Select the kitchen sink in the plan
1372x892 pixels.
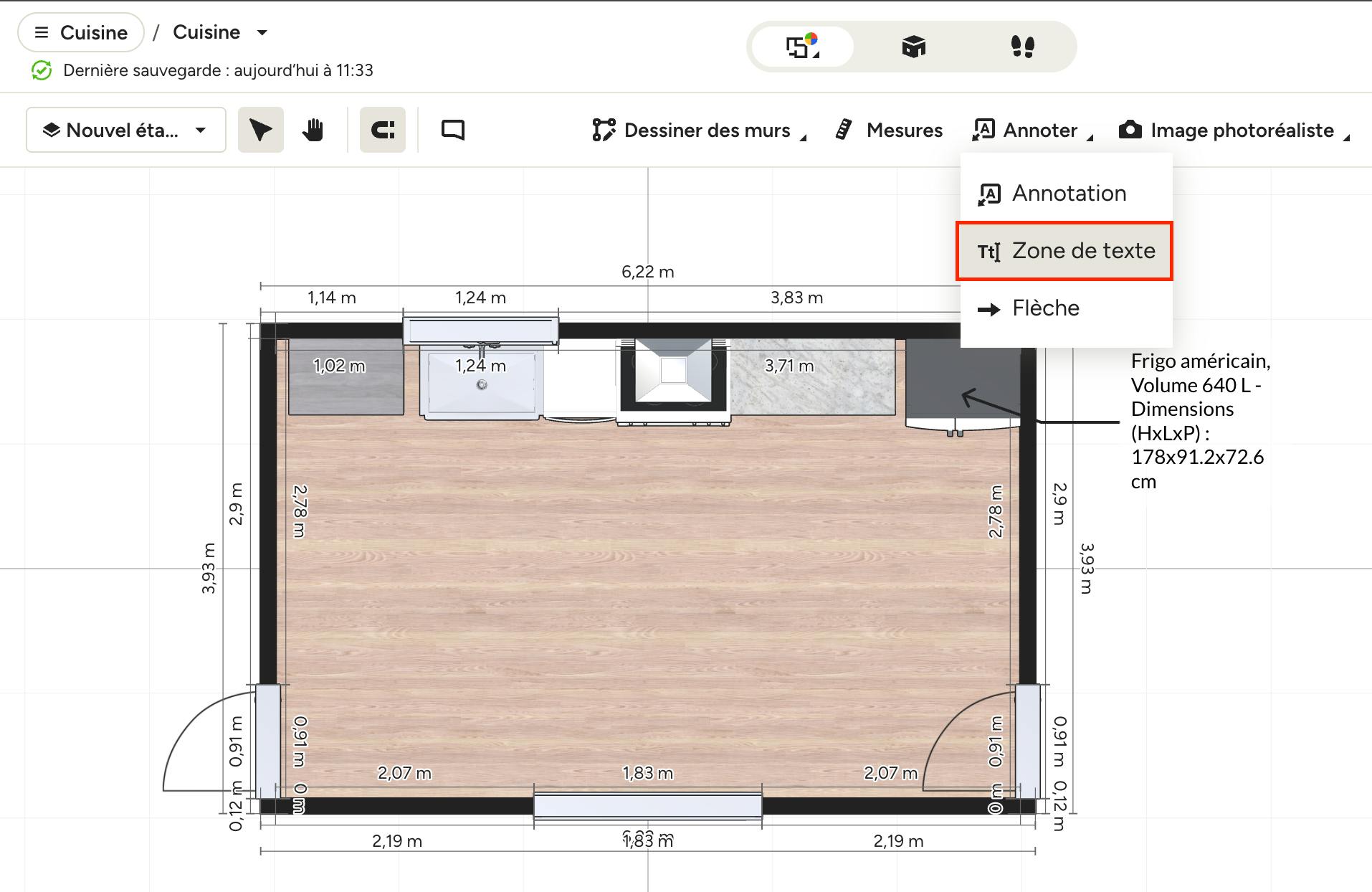point(481,382)
